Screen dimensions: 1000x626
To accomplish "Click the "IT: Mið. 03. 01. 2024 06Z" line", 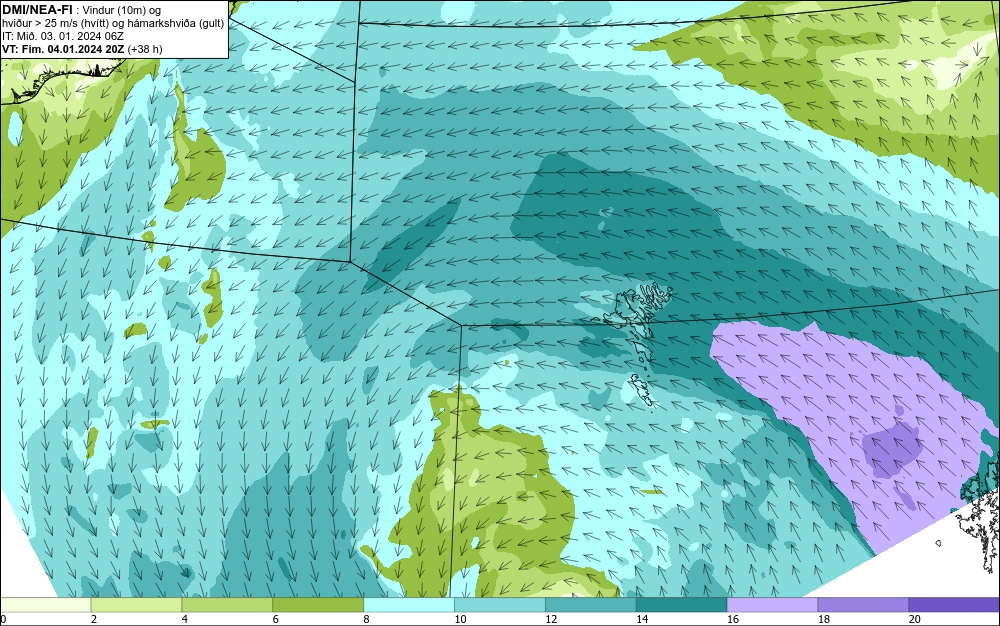I will click(62, 36).
